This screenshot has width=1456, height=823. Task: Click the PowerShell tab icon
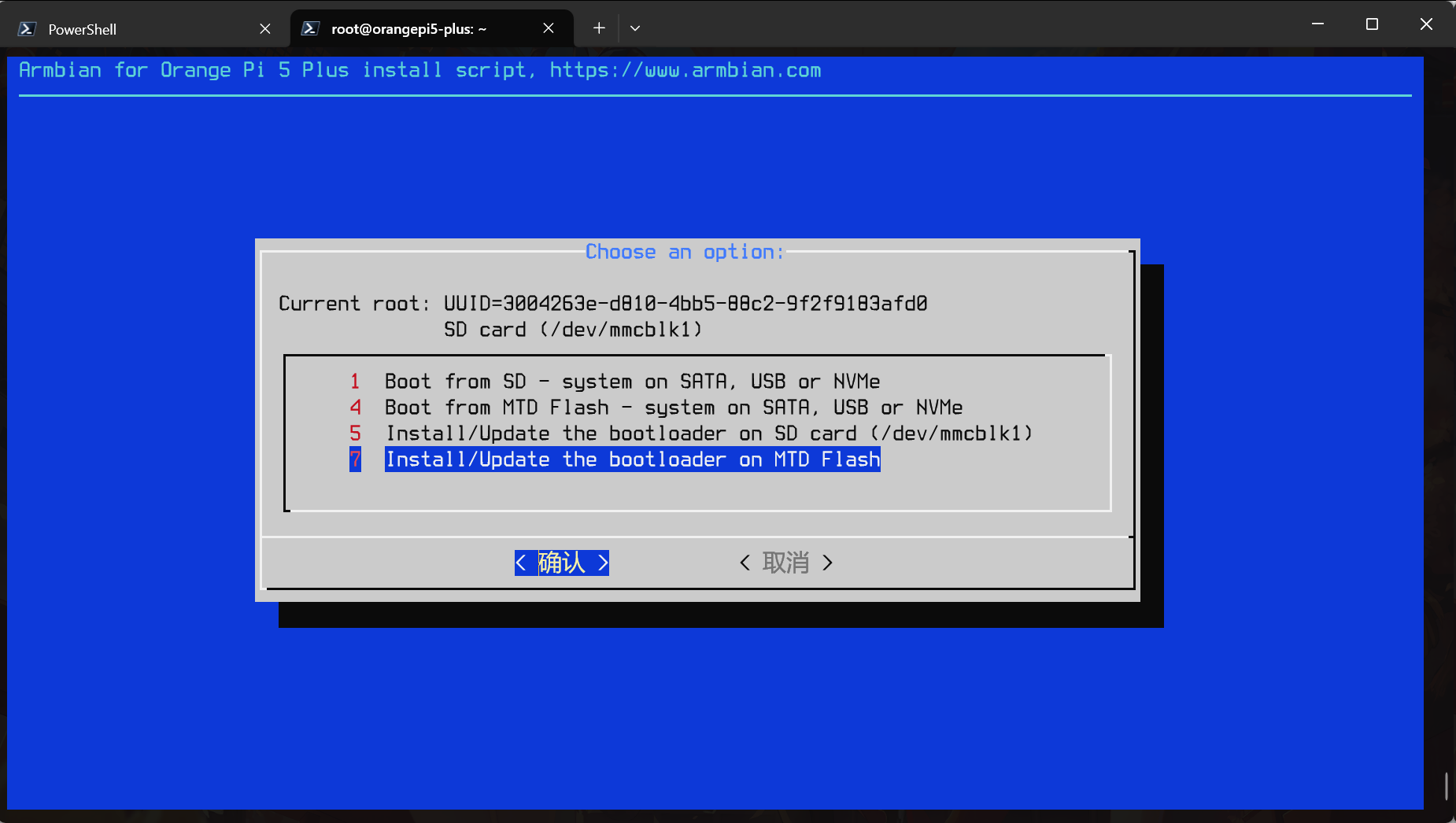pyautogui.click(x=27, y=29)
